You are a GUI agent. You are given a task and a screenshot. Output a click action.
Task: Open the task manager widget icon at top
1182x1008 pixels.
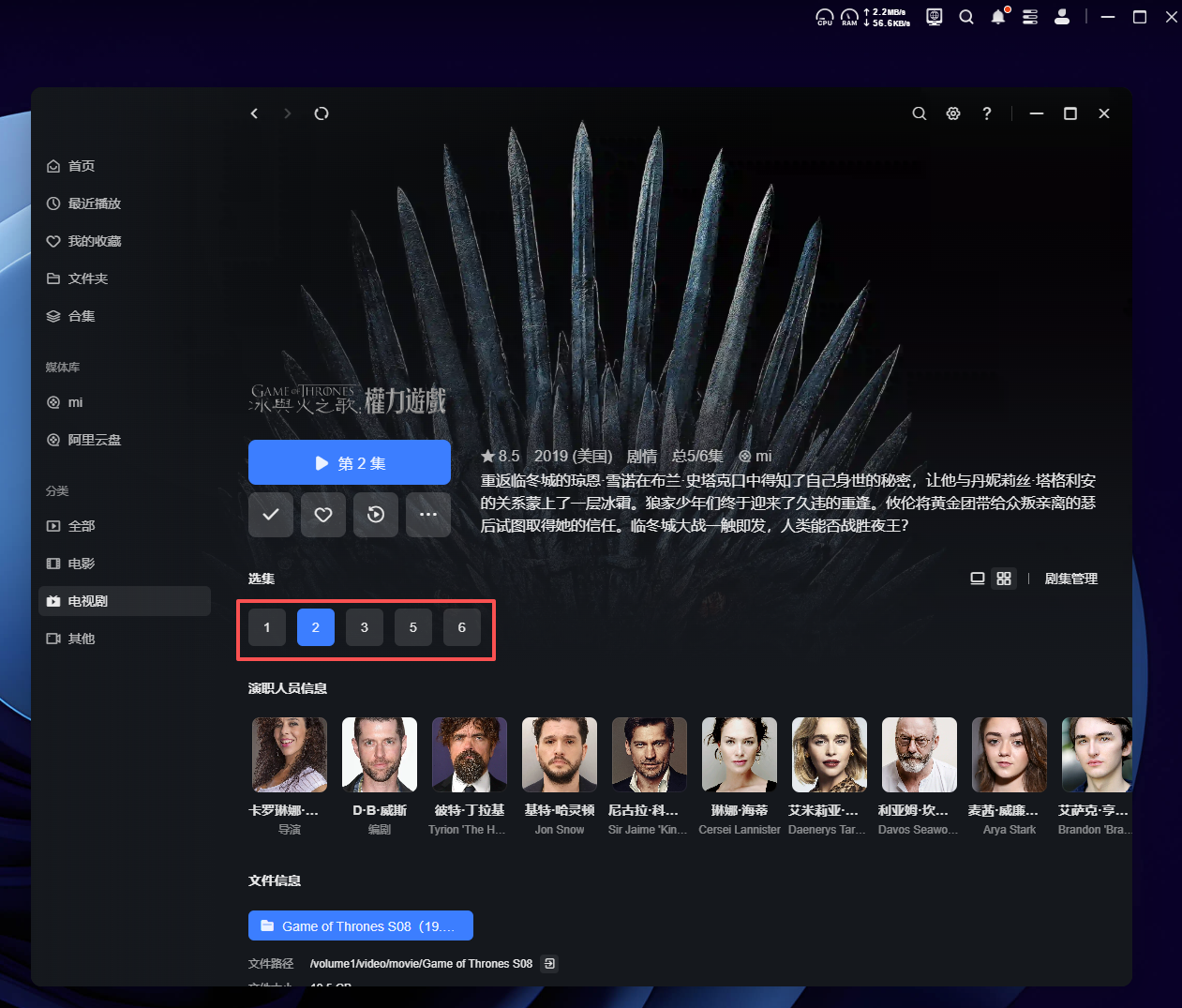click(1030, 17)
